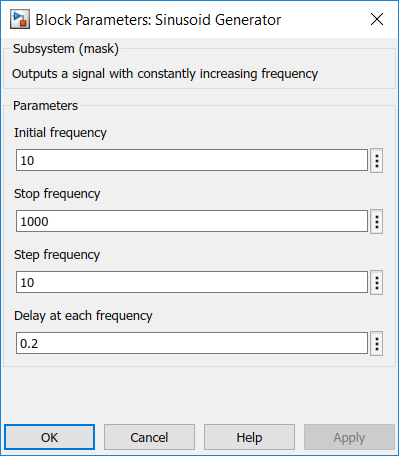399x456 pixels.
Task: Click the Delay at each frequency label
Action: tap(83, 316)
